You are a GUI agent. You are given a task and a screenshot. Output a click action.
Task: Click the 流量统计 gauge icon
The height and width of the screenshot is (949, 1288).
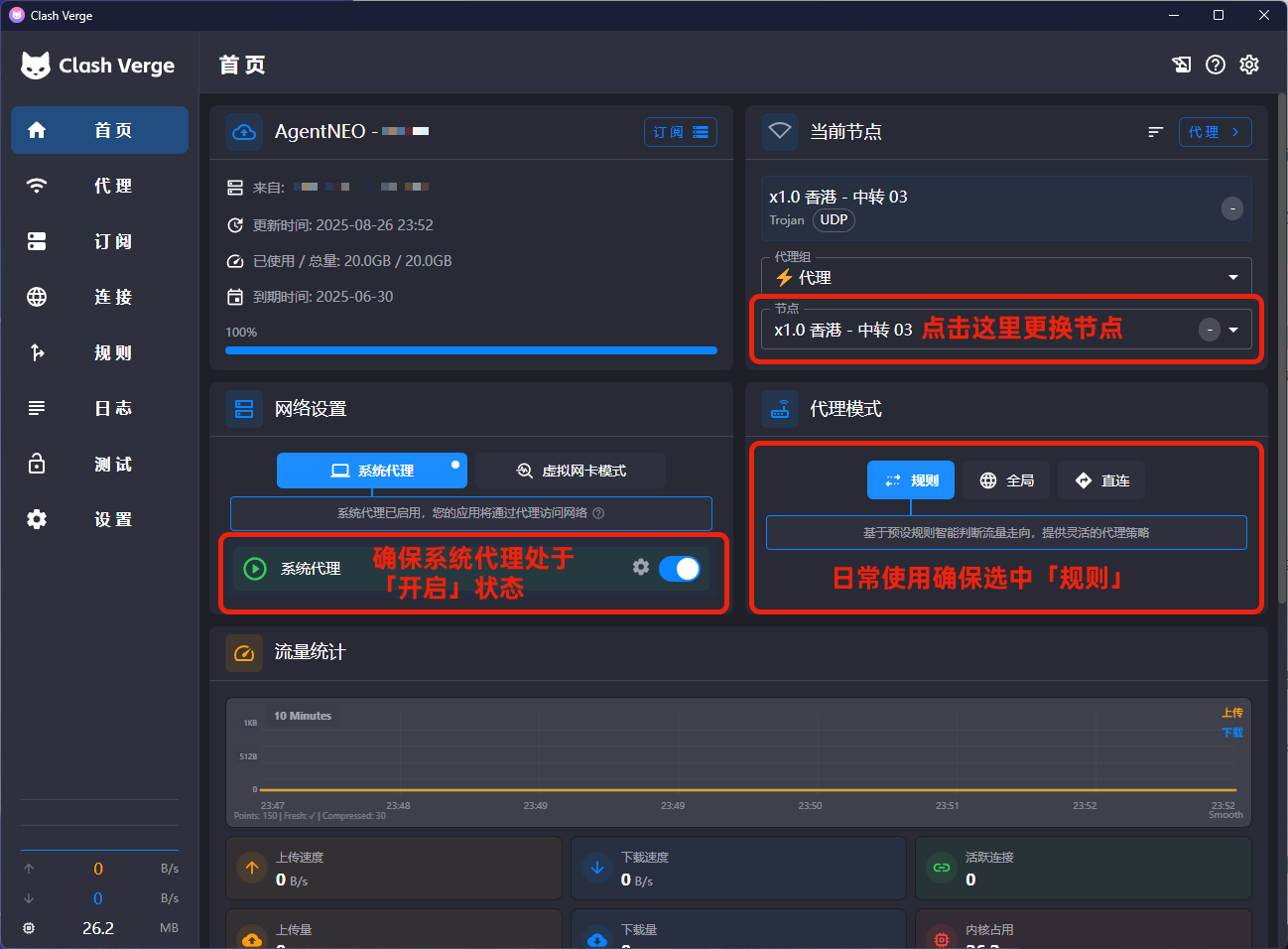tap(244, 653)
